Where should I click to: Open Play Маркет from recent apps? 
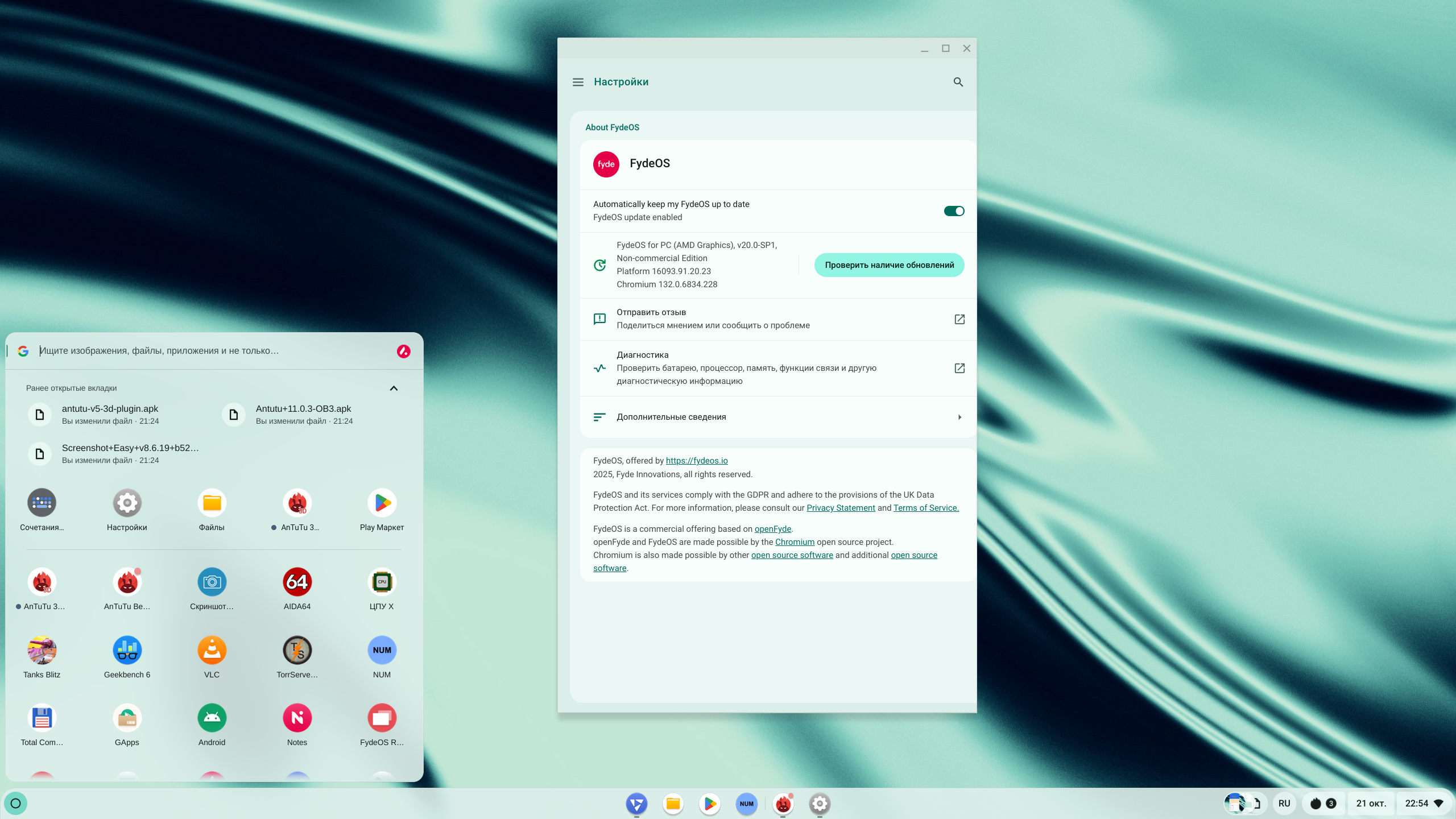coord(382,503)
